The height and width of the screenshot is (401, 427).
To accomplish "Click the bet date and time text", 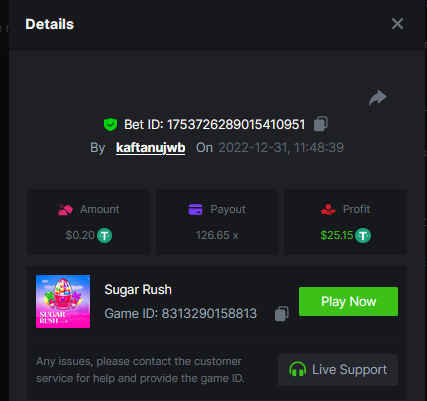I will tap(281, 148).
